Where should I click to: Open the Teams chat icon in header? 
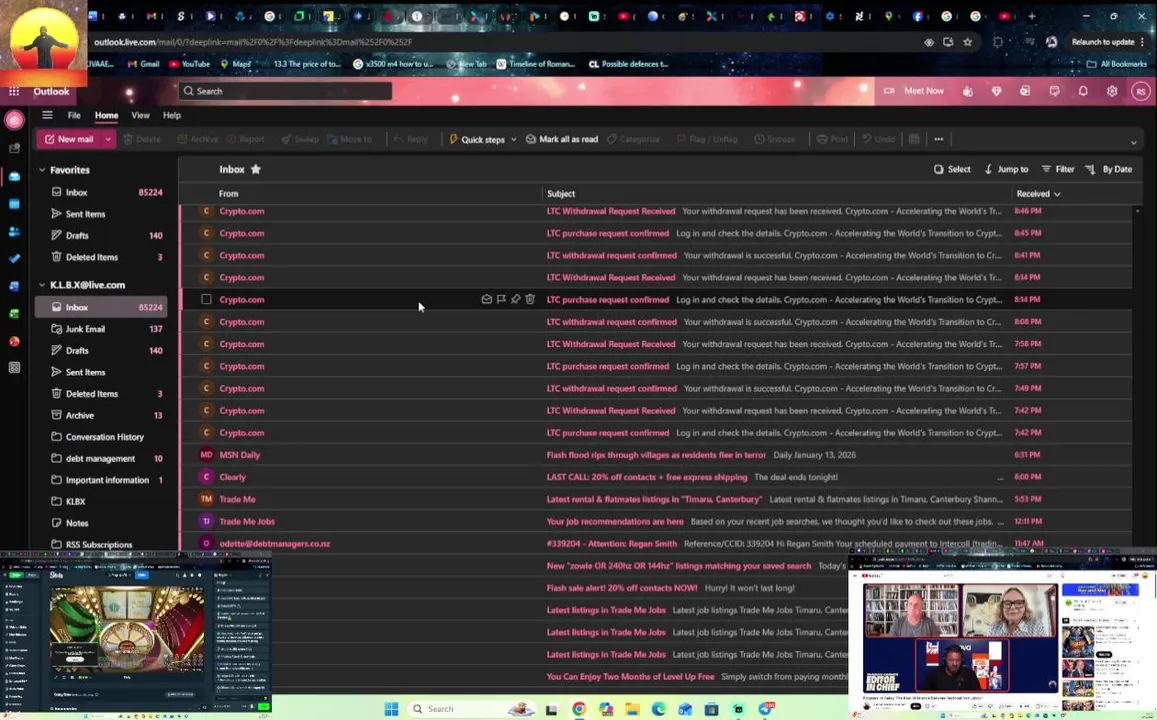pyautogui.click(x=967, y=91)
